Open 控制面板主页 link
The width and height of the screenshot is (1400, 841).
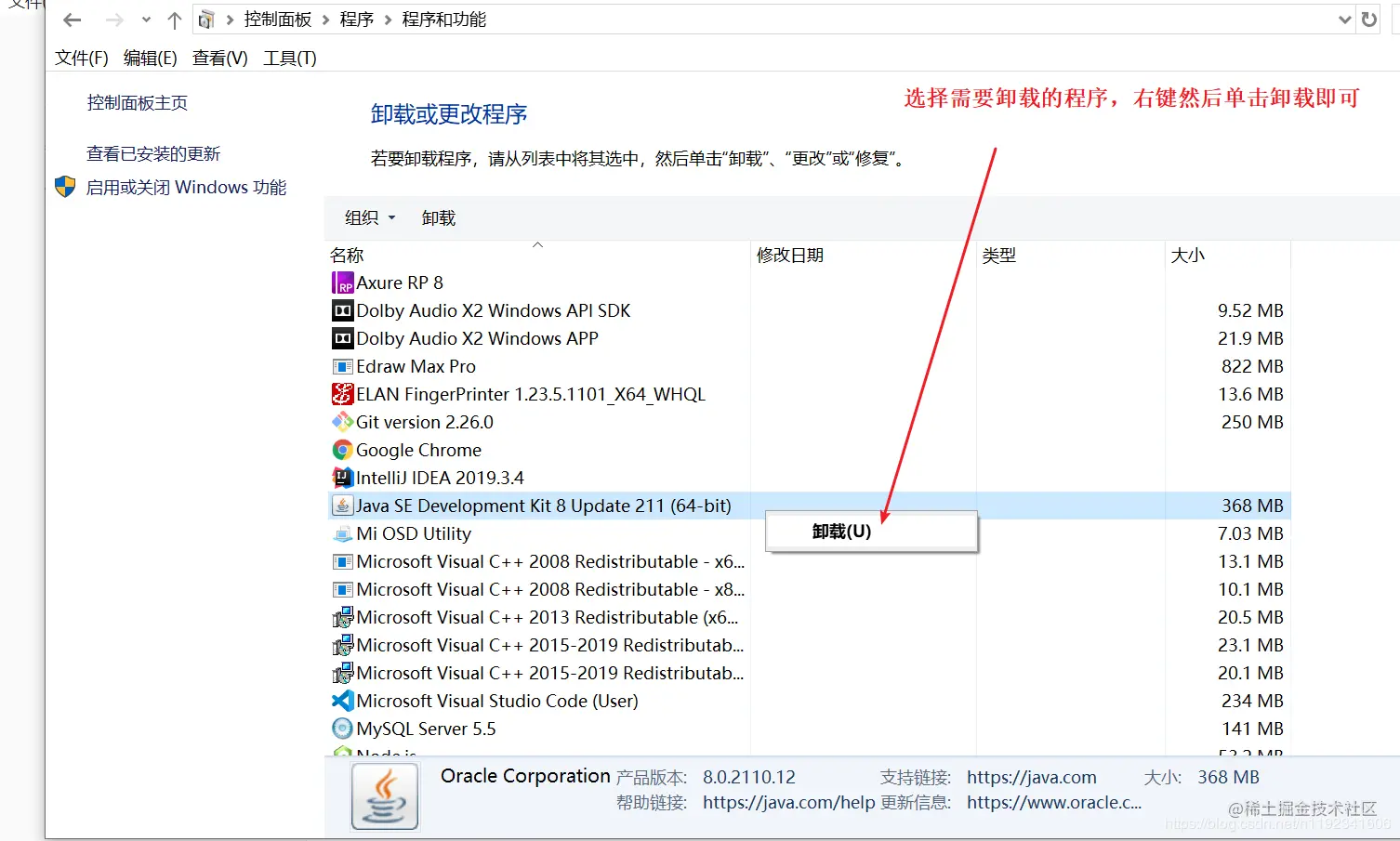[x=138, y=102]
